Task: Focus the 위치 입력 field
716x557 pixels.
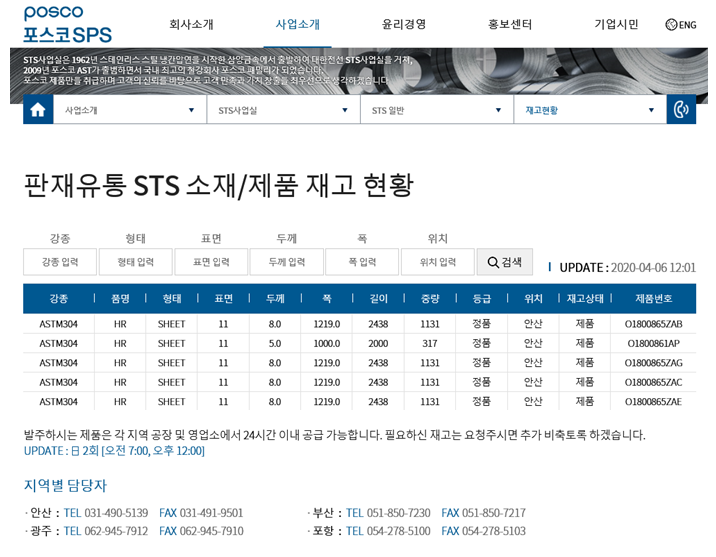Action: point(438,262)
